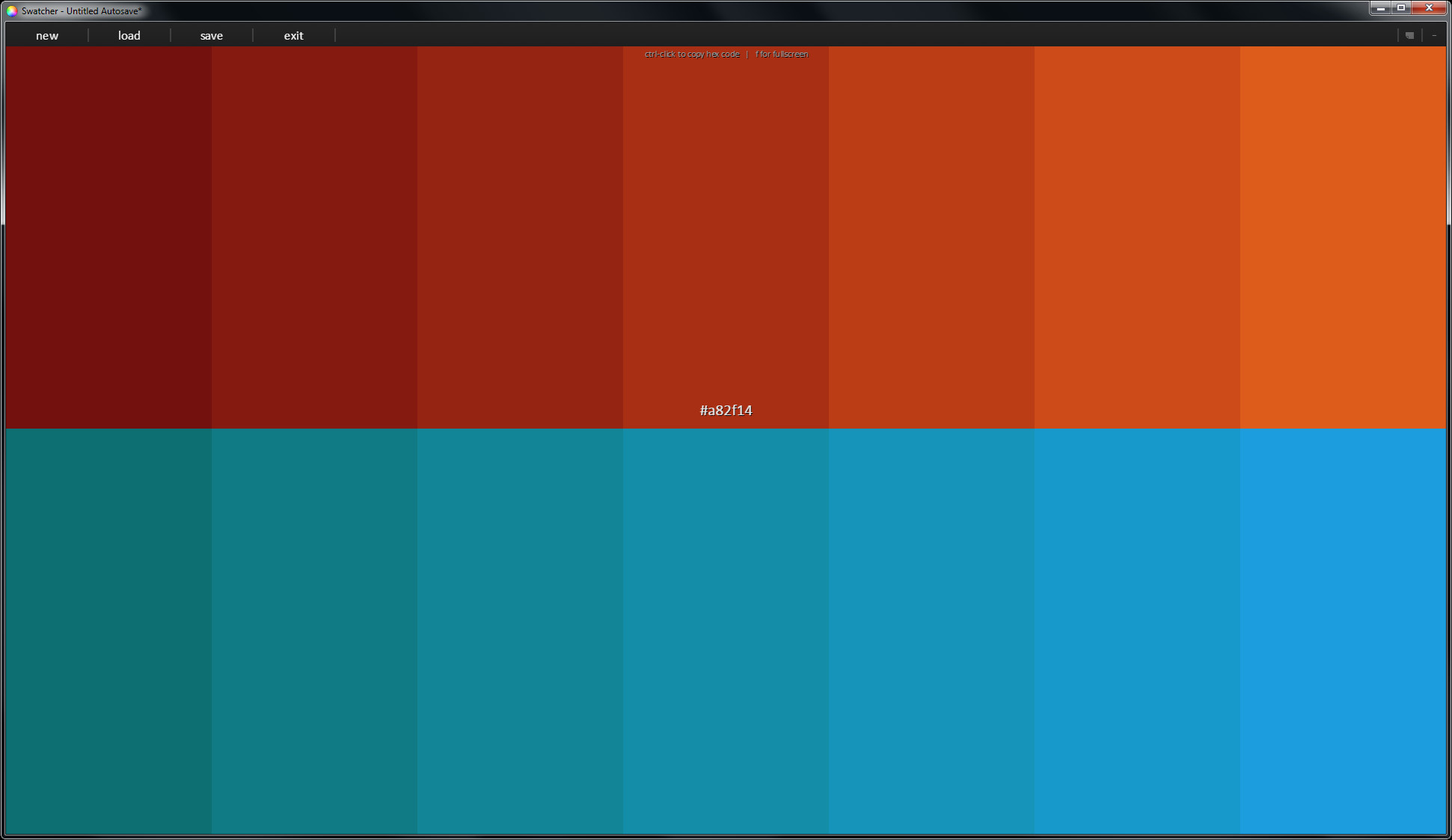Select the third brick red swatch in top row
Screen dimensions: 1452x840
[x=518, y=224]
